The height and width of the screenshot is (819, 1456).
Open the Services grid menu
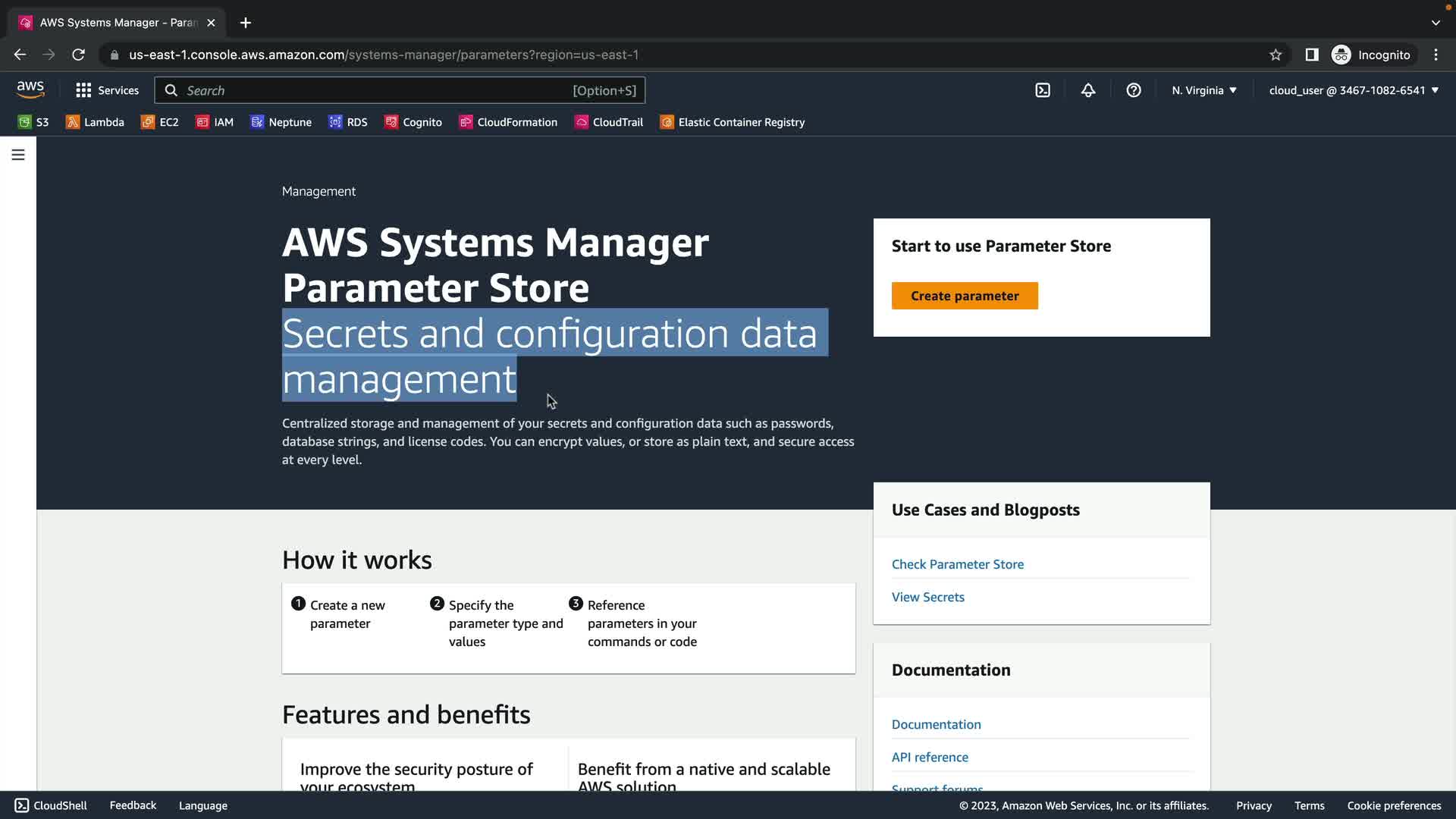tap(107, 90)
